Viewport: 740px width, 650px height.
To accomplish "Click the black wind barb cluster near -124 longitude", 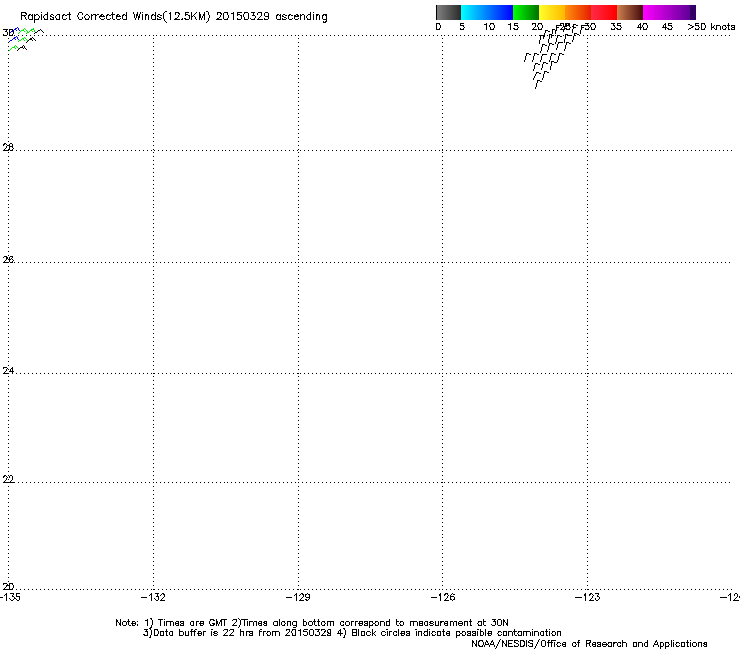I will 553,56.
